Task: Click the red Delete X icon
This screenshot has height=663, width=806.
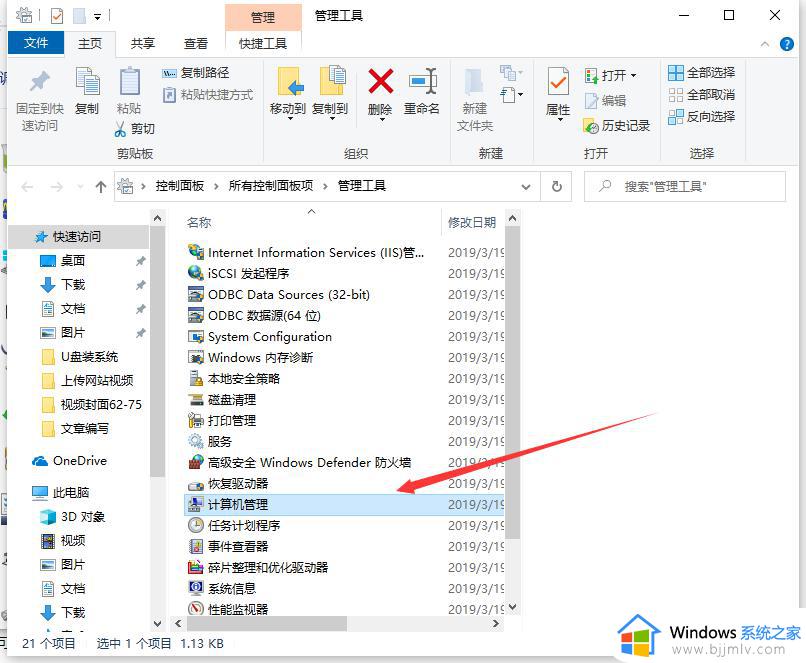Action: pos(380,82)
